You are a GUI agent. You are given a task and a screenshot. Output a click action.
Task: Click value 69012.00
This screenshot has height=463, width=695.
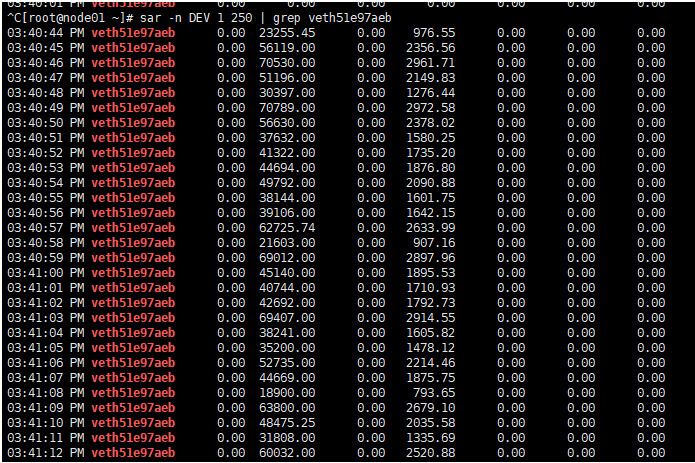tap(287, 258)
